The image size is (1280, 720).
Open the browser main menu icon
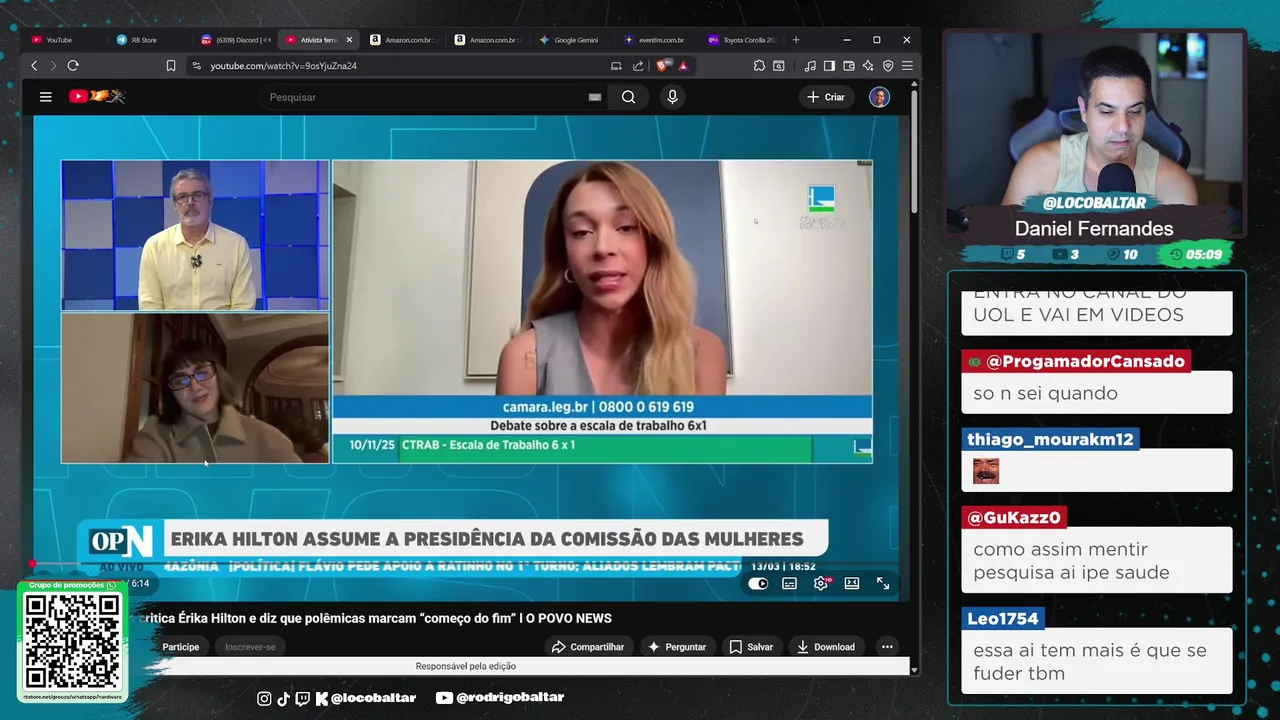(x=907, y=66)
